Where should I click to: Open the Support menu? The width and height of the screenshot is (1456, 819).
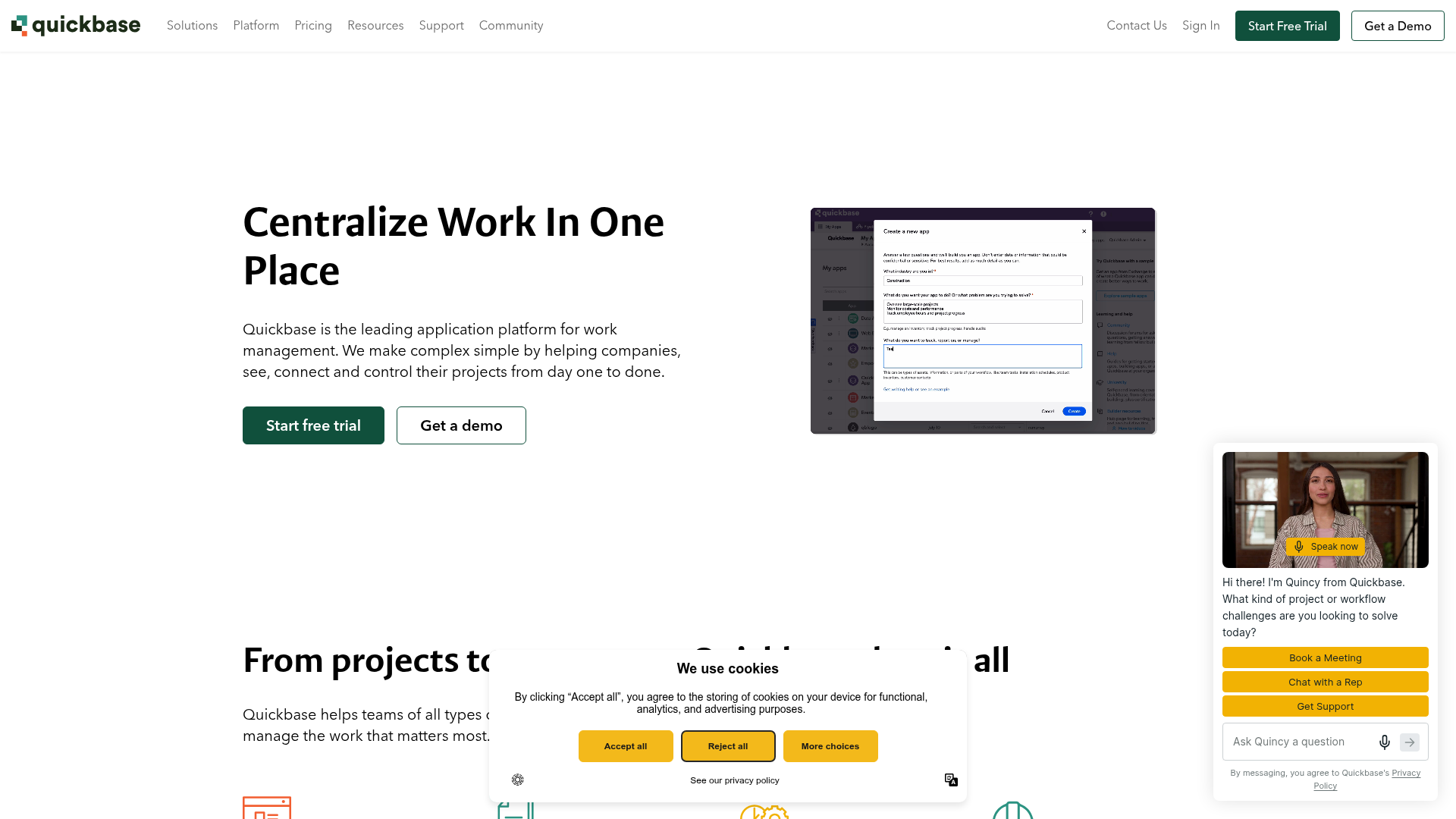pyautogui.click(x=441, y=26)
